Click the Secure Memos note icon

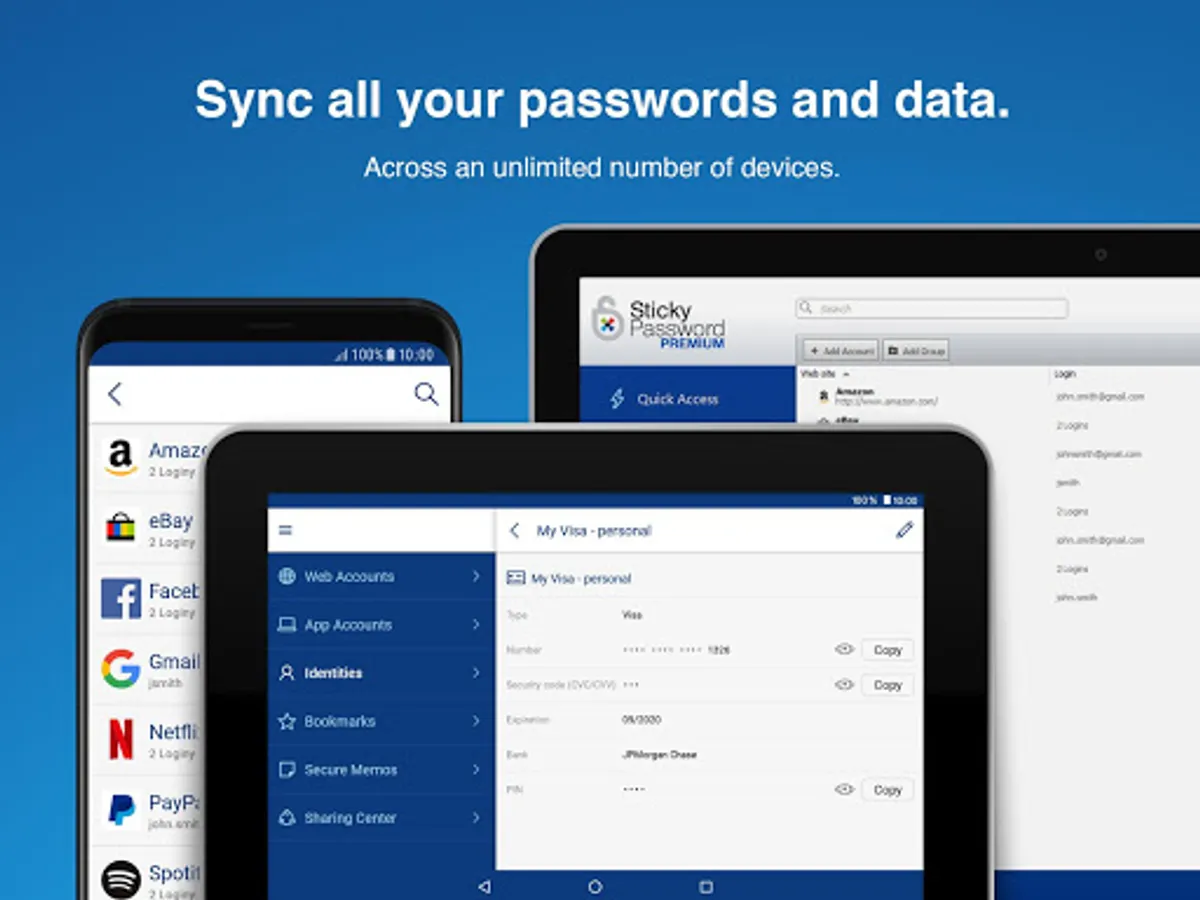tap(287, 770)
